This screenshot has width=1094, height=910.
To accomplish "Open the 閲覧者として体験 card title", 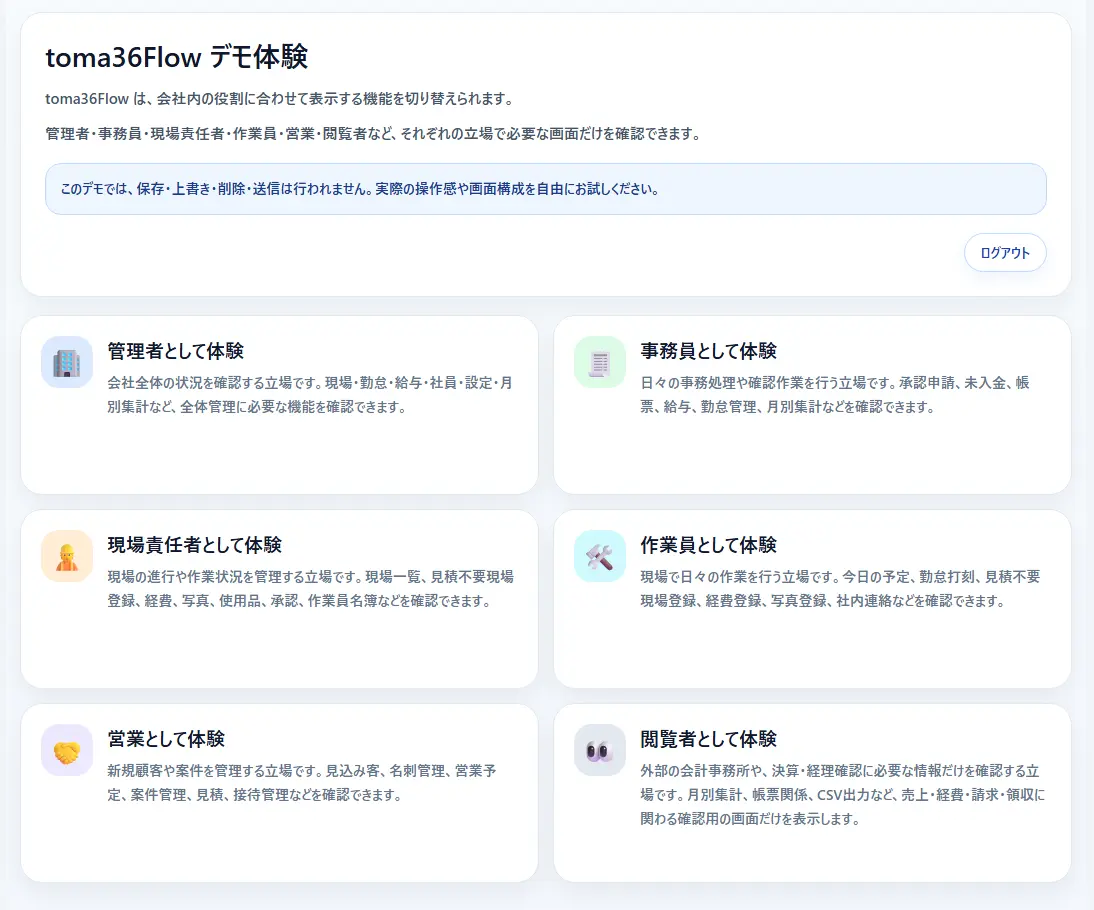I will [708, 739].
